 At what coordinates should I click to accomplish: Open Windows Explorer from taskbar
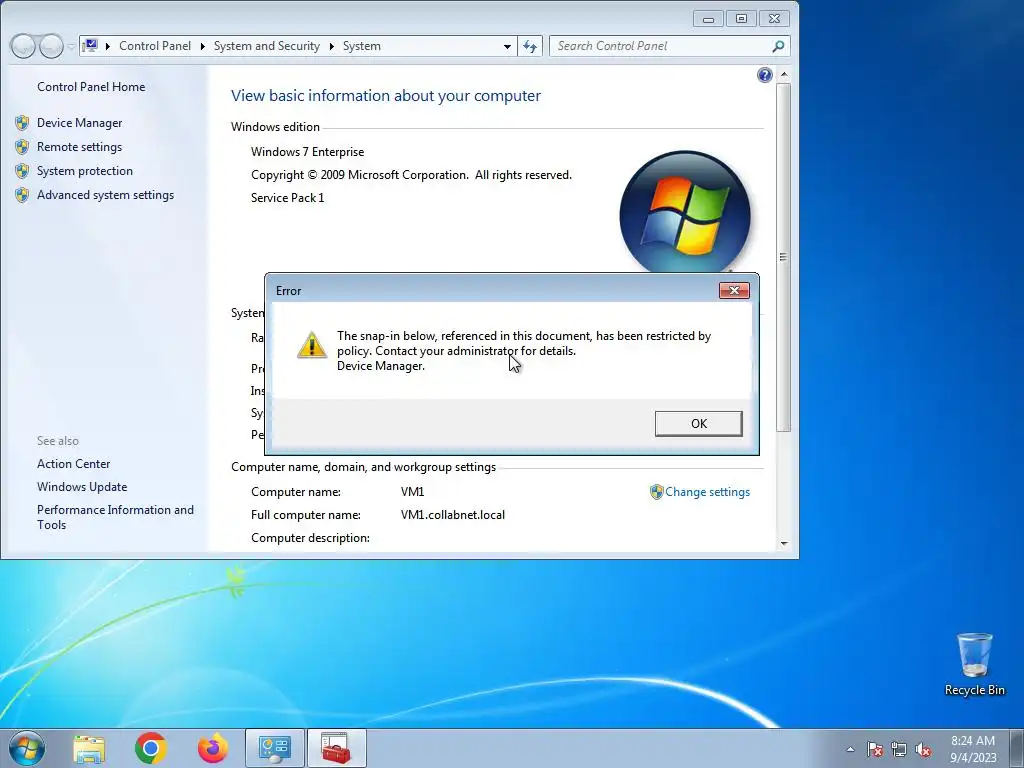(x=89, y=748)
